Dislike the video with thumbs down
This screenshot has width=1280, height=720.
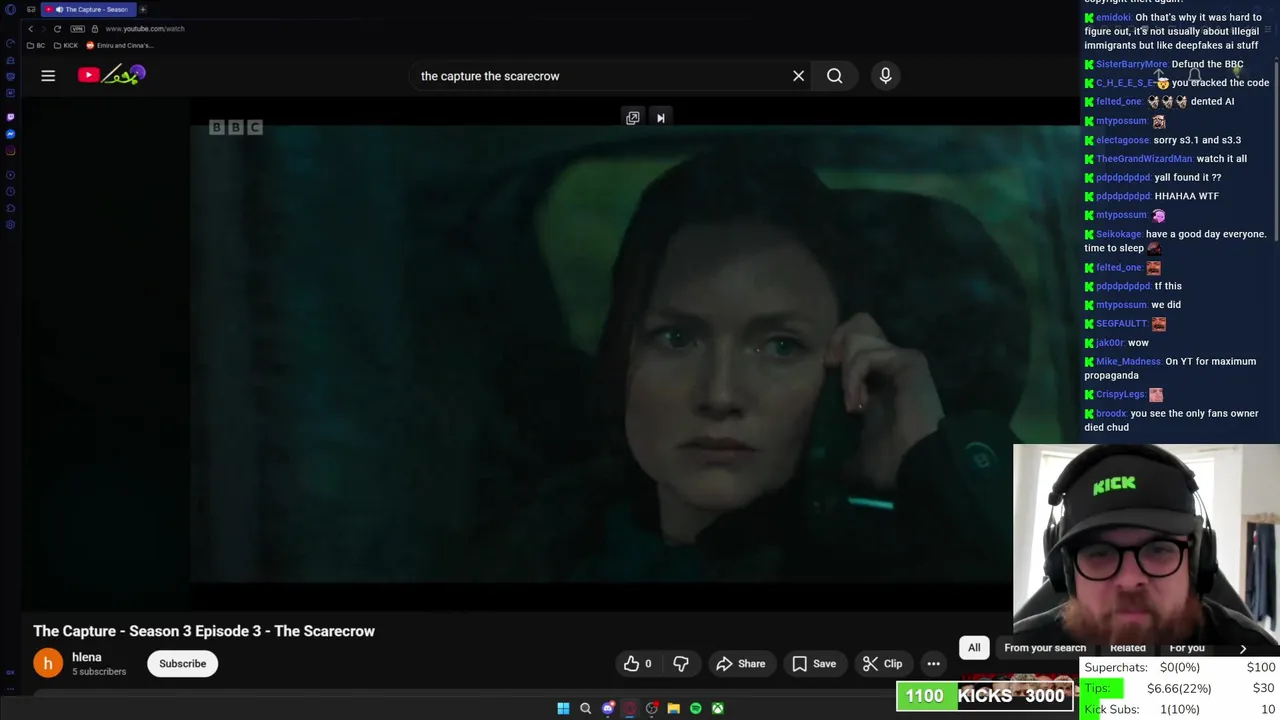coord(681,663)
